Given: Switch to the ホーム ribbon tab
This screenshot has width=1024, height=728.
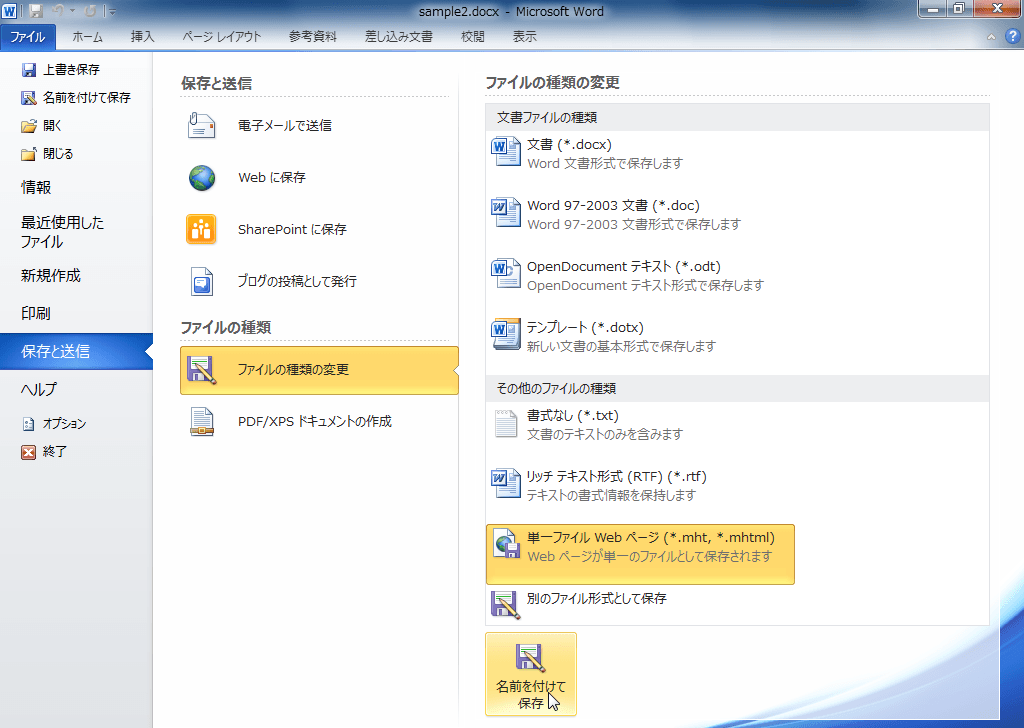Looking at the screenshot, I should click(88, 37).
